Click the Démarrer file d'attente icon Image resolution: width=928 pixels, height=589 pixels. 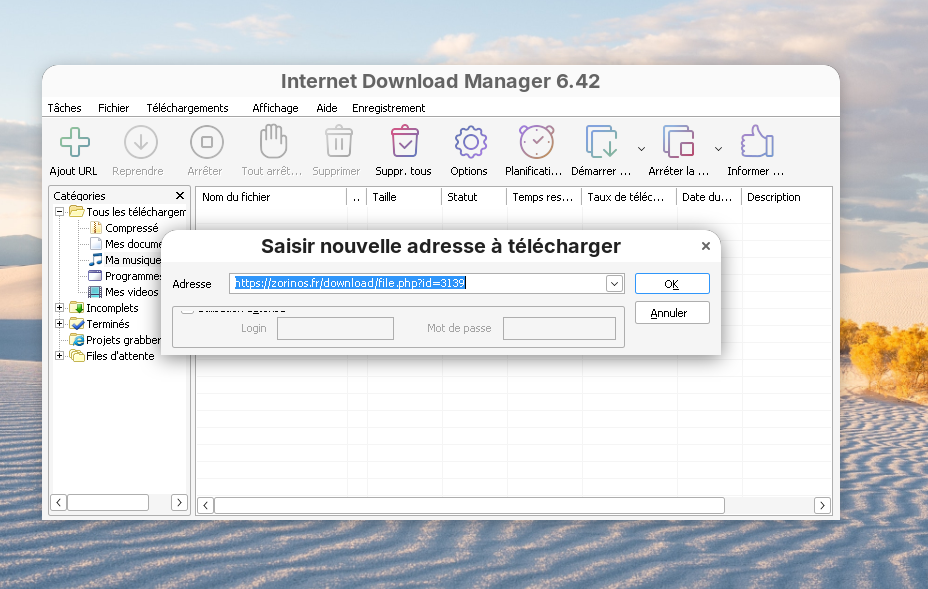coord(602,143)
